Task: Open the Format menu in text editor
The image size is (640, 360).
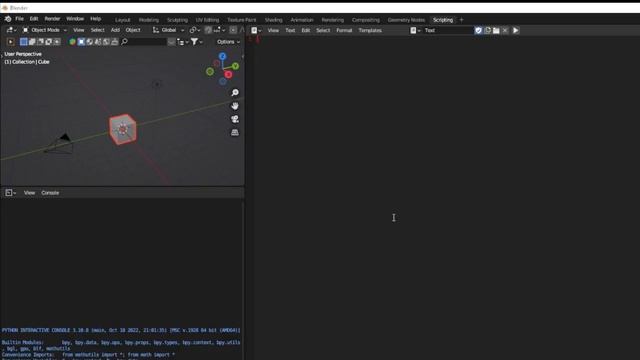Action: [x=344, y=30]
